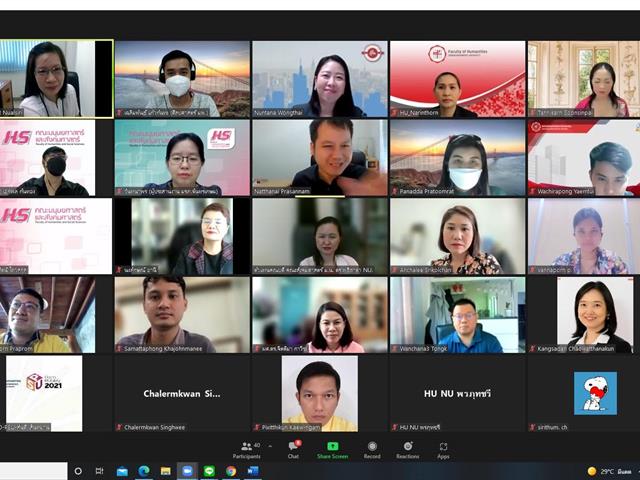Viewport: 640px width, 480px height.
Task: Click the Windows taskbar search box
Action: click(33, 471)
